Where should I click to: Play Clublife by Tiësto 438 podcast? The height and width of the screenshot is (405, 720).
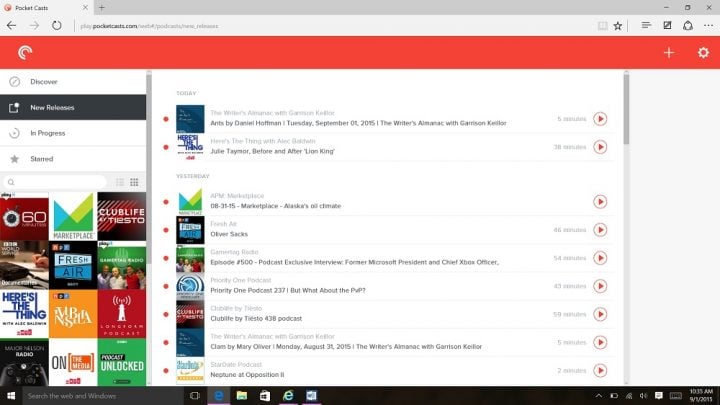(600, 314)
